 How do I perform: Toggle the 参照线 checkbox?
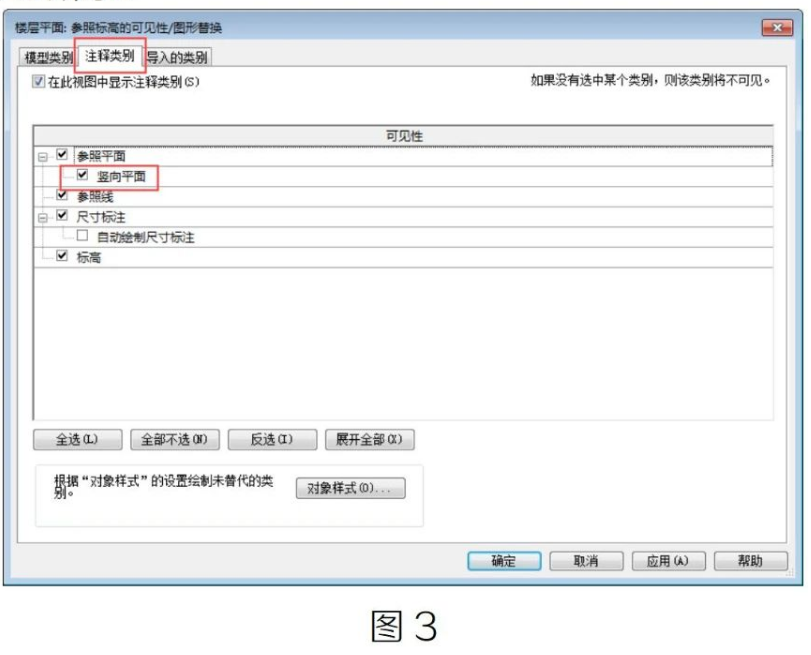[x=62, y=195]
